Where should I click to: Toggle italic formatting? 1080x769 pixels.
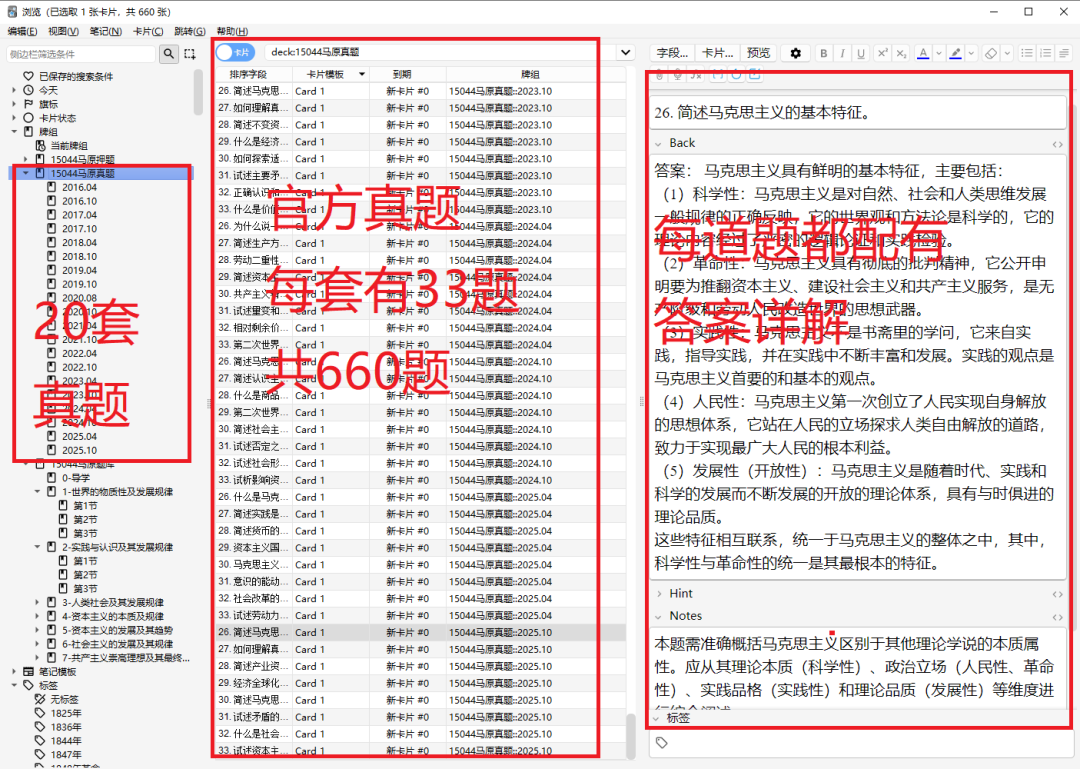click(x=842, y=53)
